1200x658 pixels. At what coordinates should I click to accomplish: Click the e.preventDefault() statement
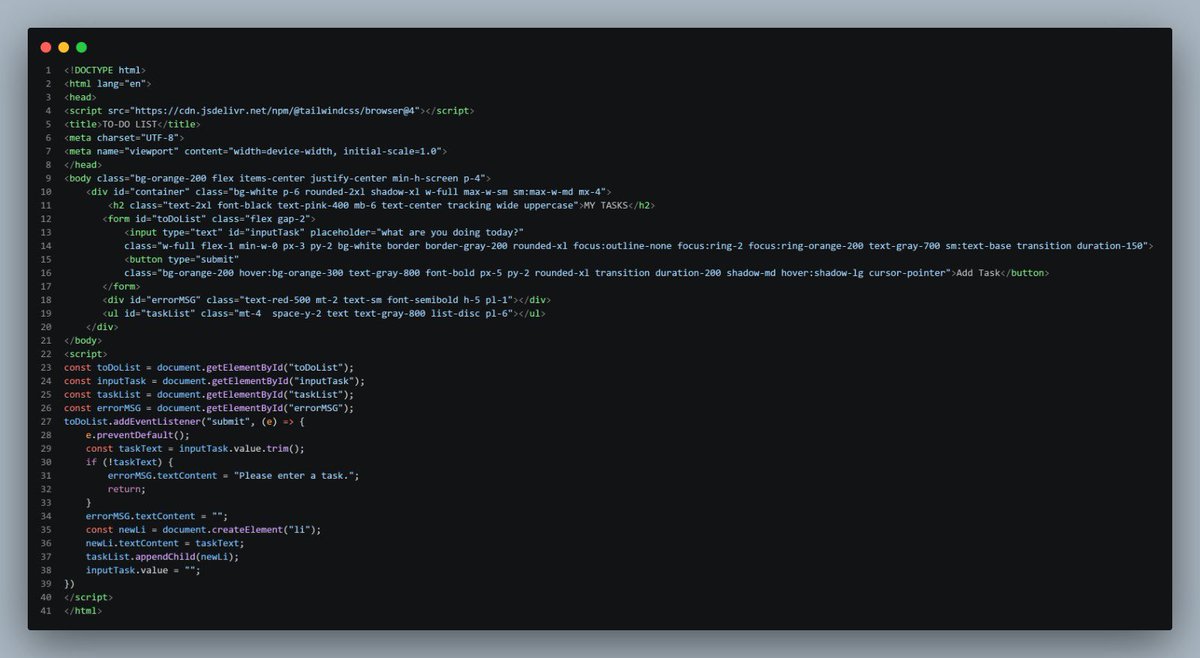coord(138,435)
